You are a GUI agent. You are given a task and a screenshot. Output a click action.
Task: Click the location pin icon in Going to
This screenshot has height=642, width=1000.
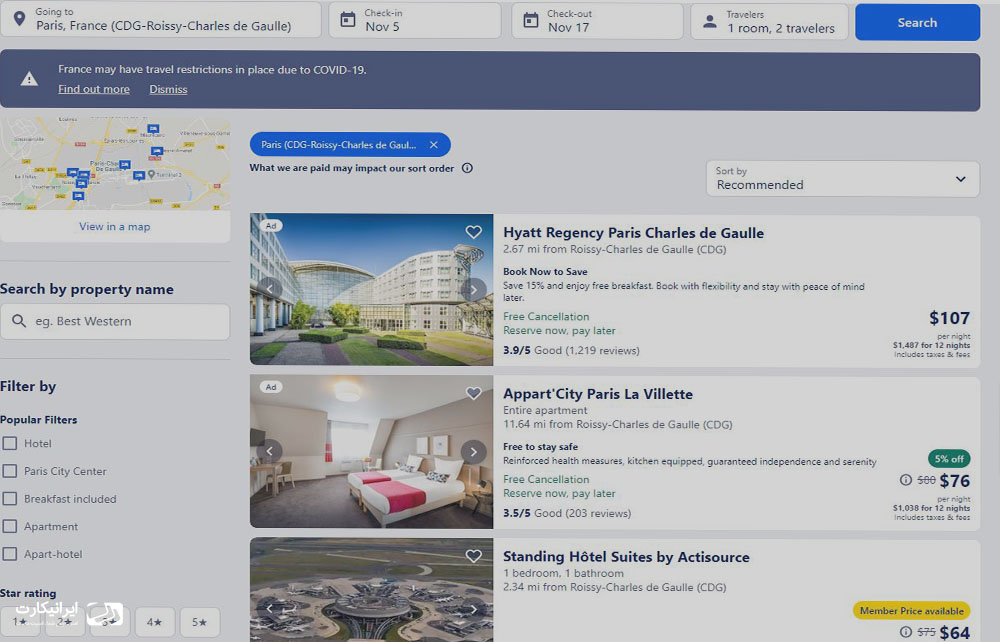pos(20,18)
